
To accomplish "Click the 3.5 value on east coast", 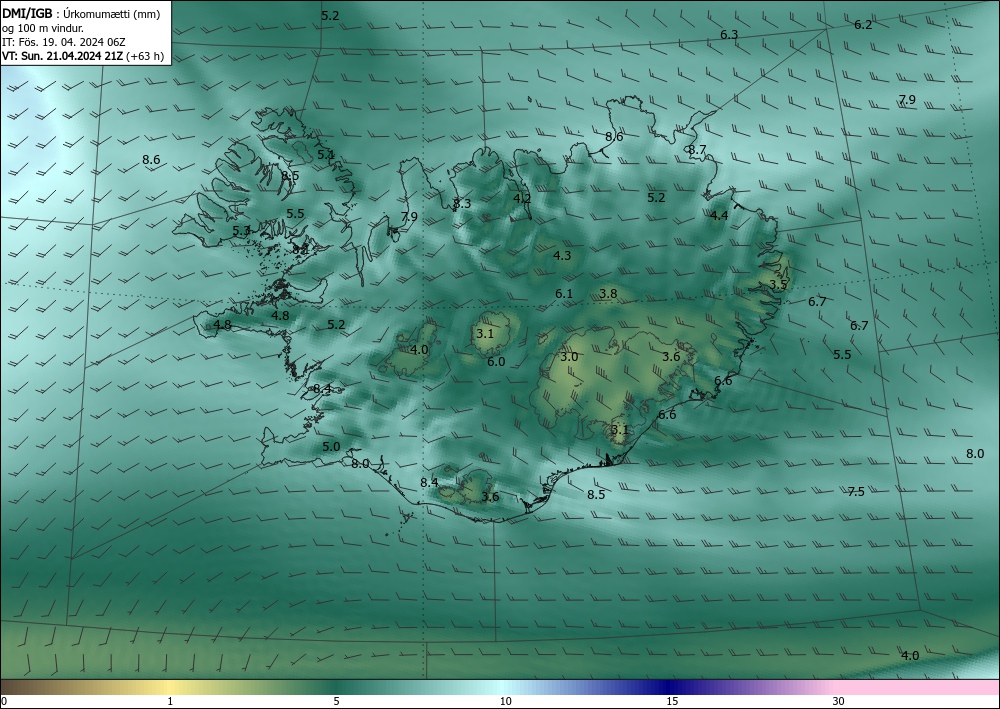I will coord(778,284).
